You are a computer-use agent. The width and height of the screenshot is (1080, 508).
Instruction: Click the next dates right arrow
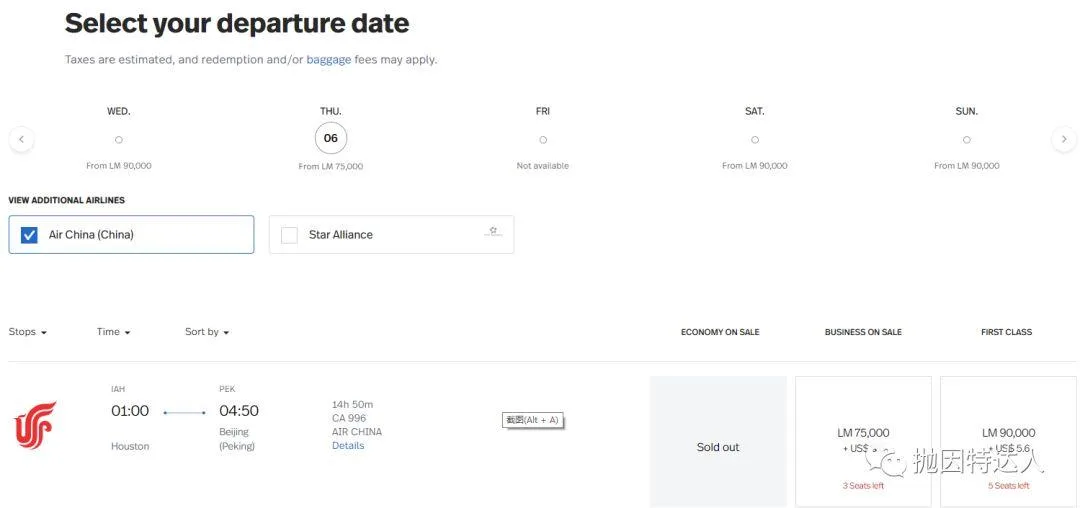[1064, 139]
